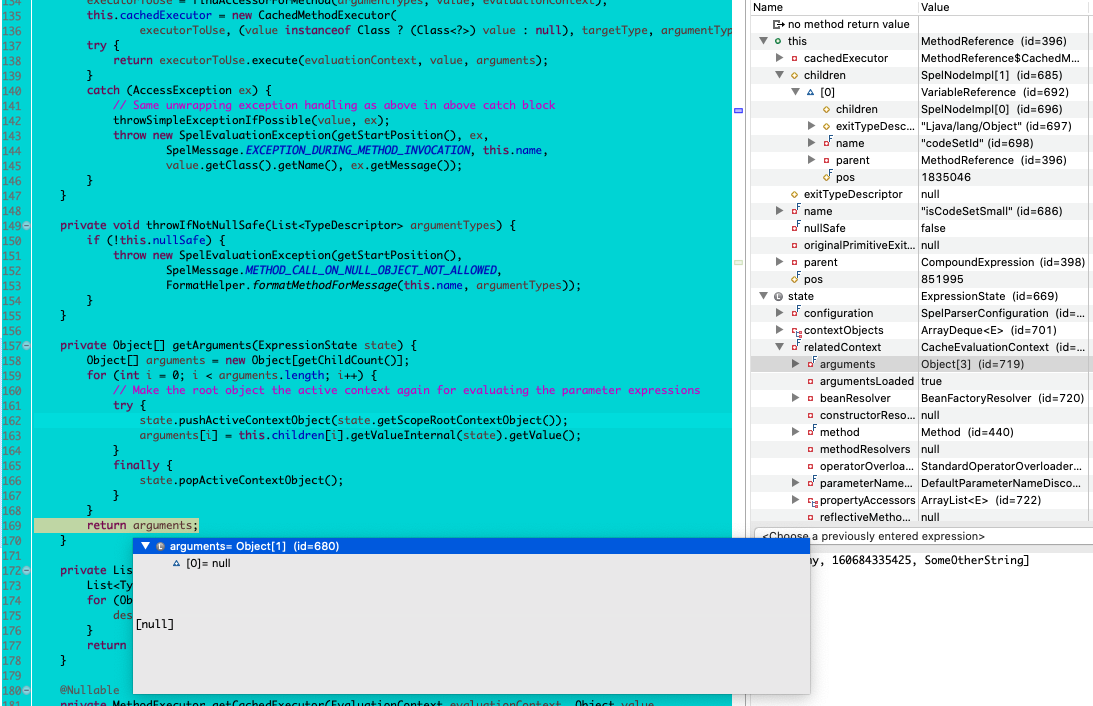Click the cachedExecutor field icon

click(795, 59)
